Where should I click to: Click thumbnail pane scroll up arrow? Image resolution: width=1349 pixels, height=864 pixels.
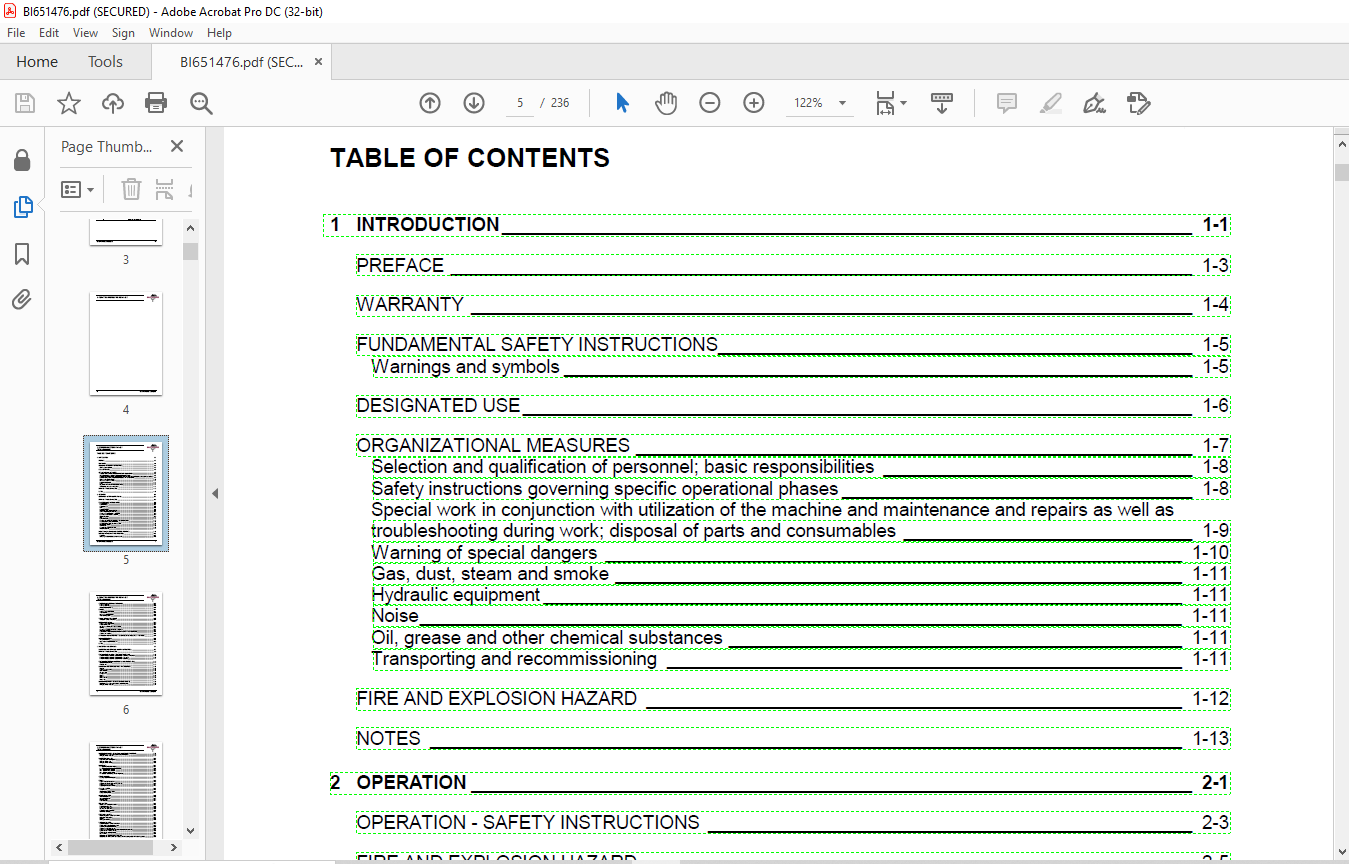(190, 228)
